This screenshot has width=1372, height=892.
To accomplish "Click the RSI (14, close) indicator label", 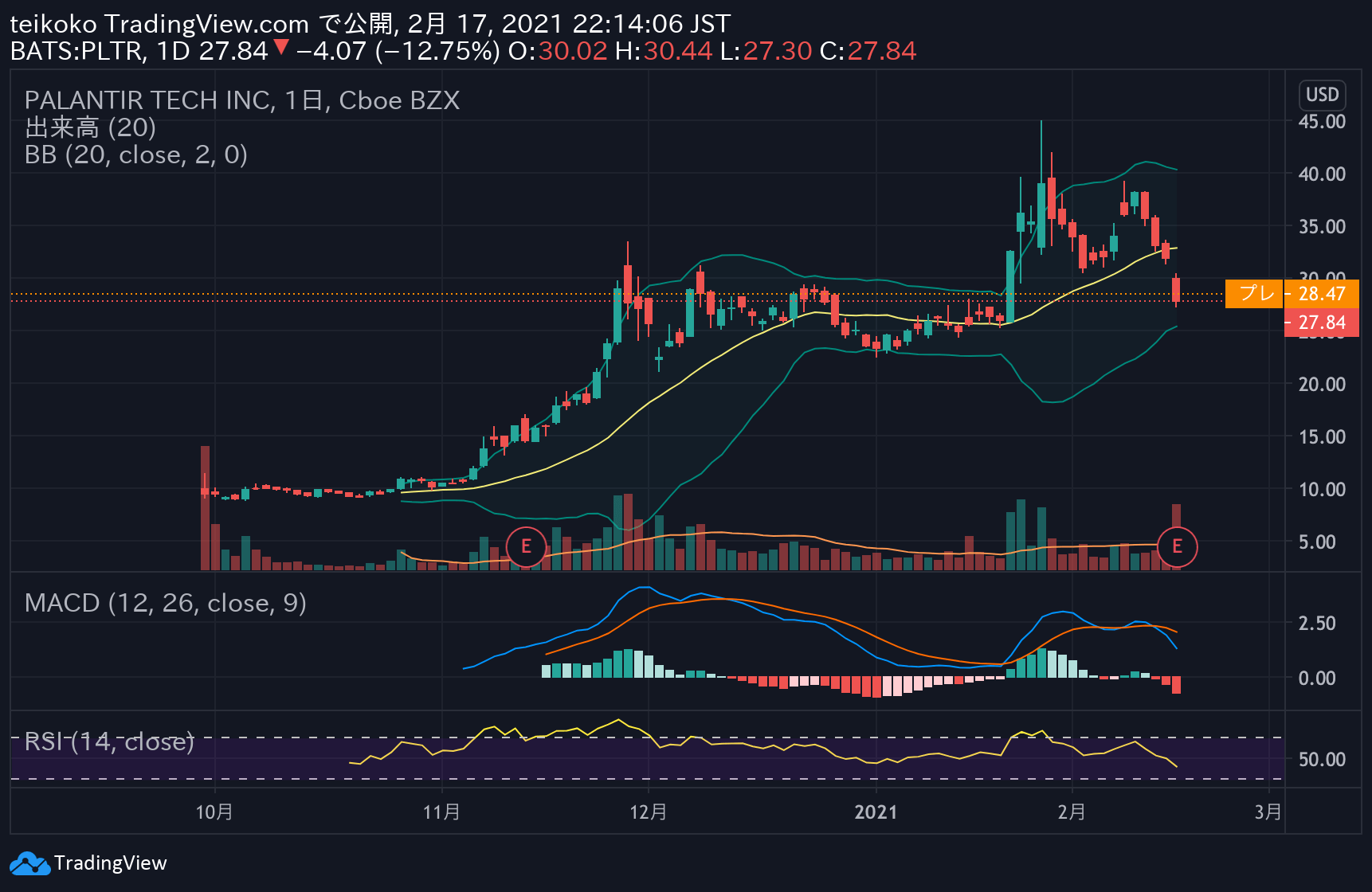I will tap(109, 741).
